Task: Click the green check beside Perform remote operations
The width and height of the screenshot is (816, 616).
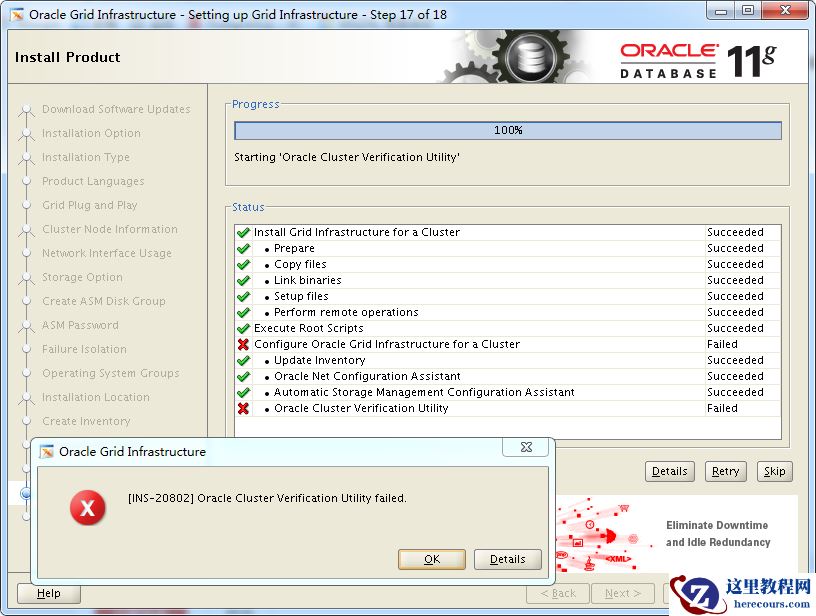Action: click(243, 313)
